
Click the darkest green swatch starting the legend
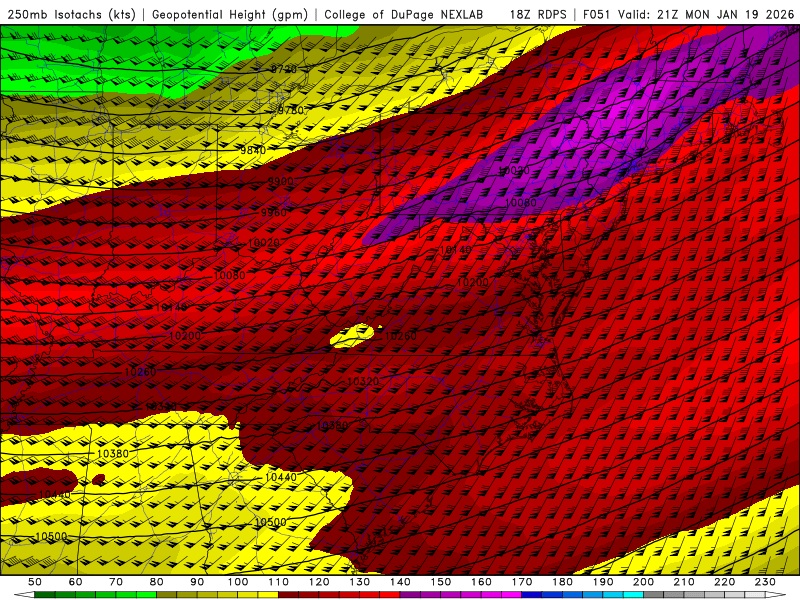[45, 595]
